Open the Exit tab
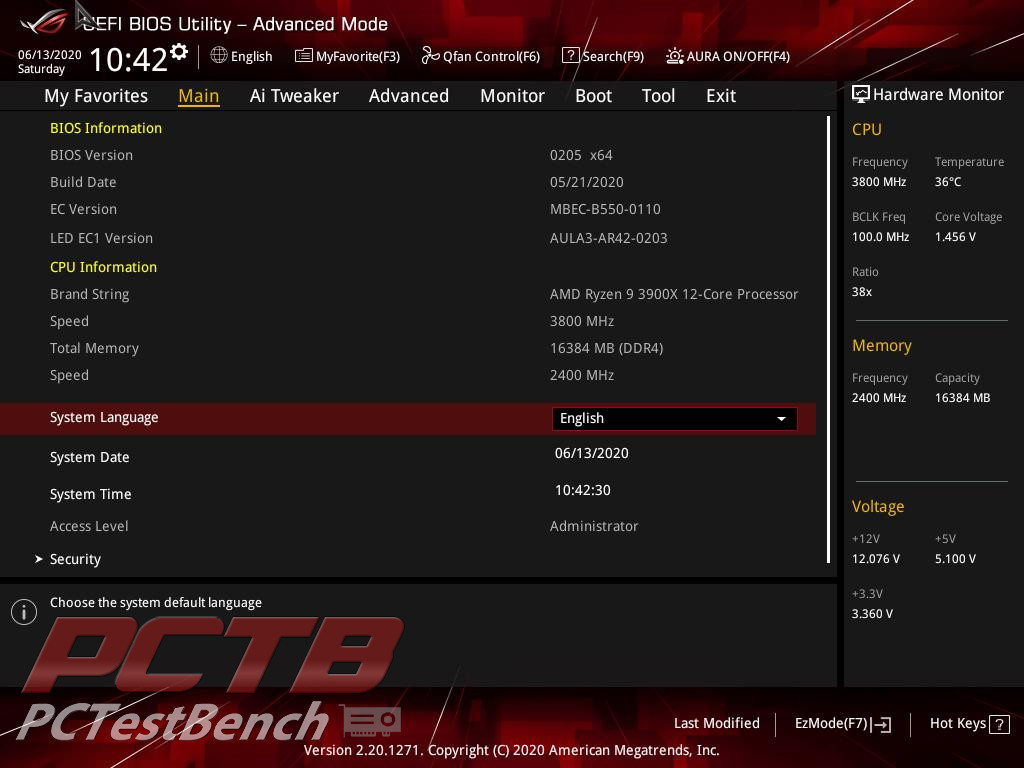This screenshot has height=768, width=1024. (721, 96)
